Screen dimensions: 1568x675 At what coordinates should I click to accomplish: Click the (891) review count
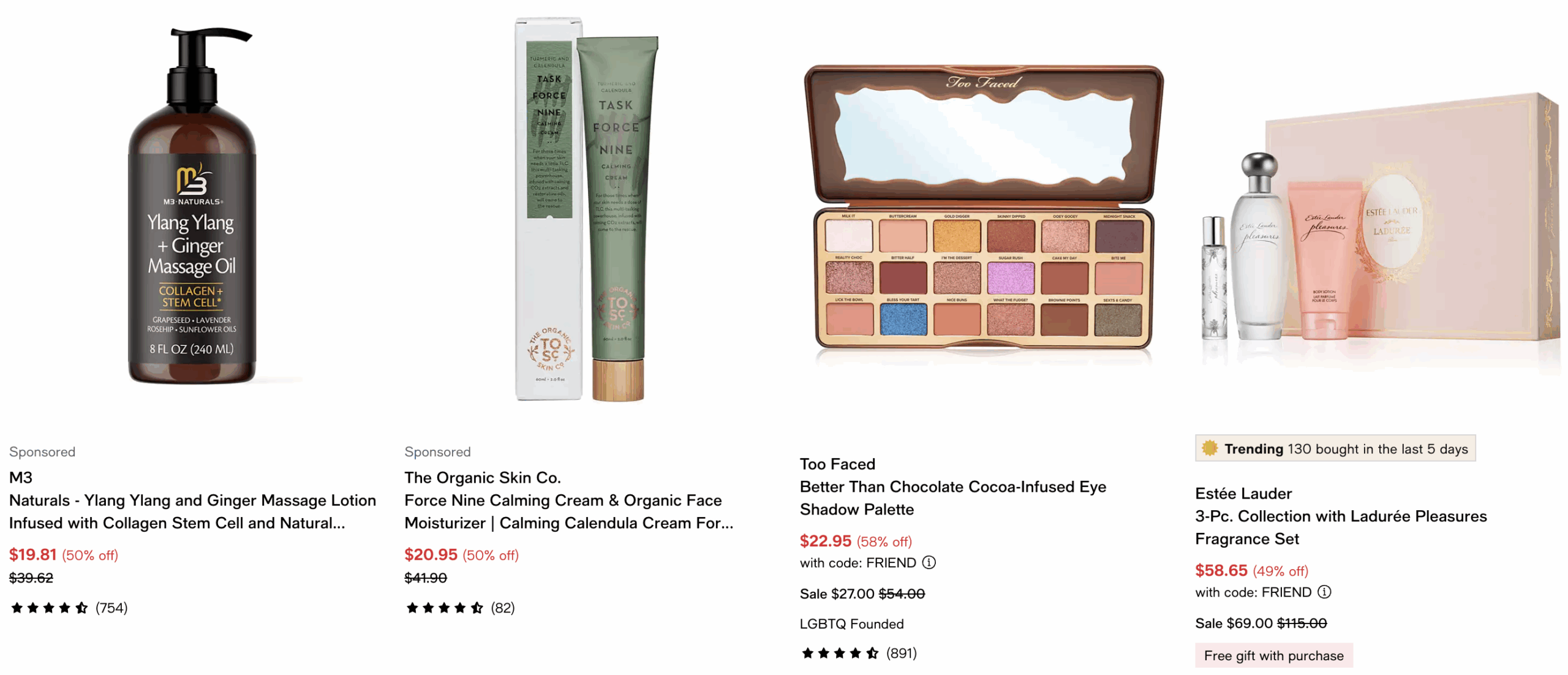[901, 653]
